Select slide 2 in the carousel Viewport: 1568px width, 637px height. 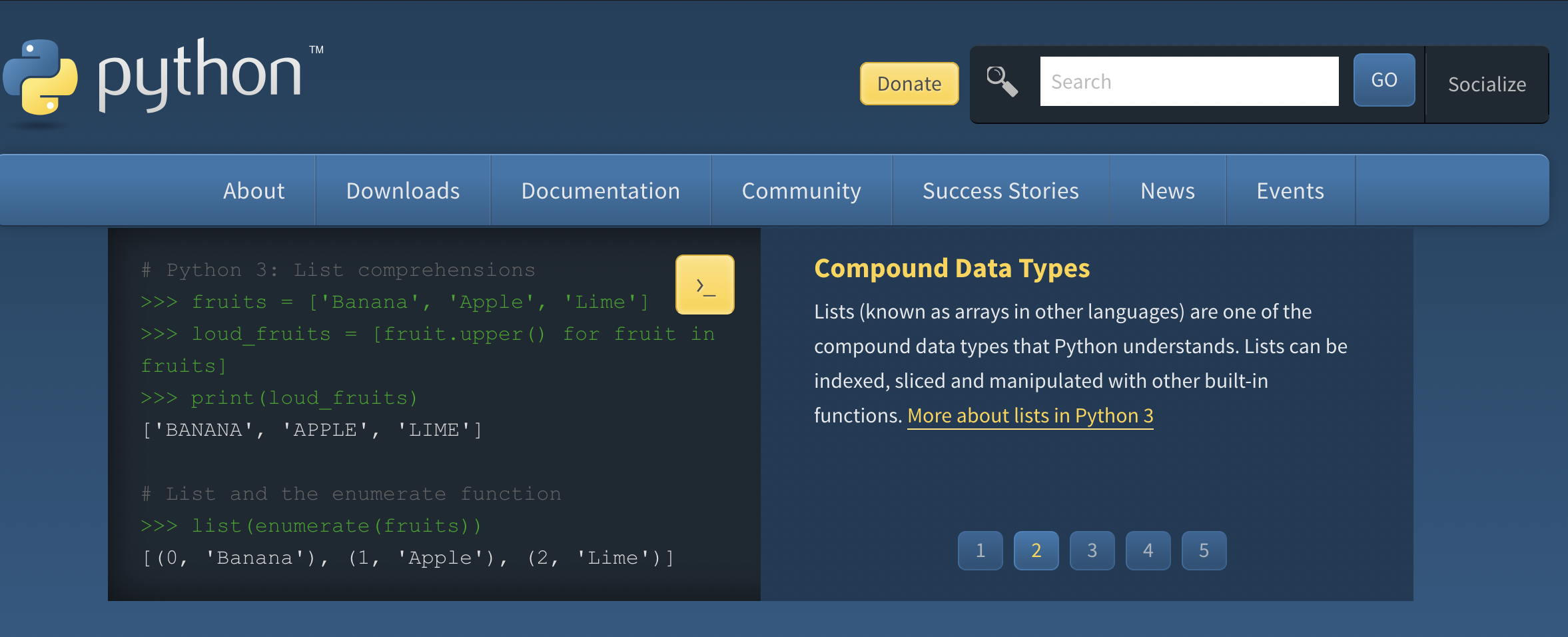click(x=1036, y=550)
